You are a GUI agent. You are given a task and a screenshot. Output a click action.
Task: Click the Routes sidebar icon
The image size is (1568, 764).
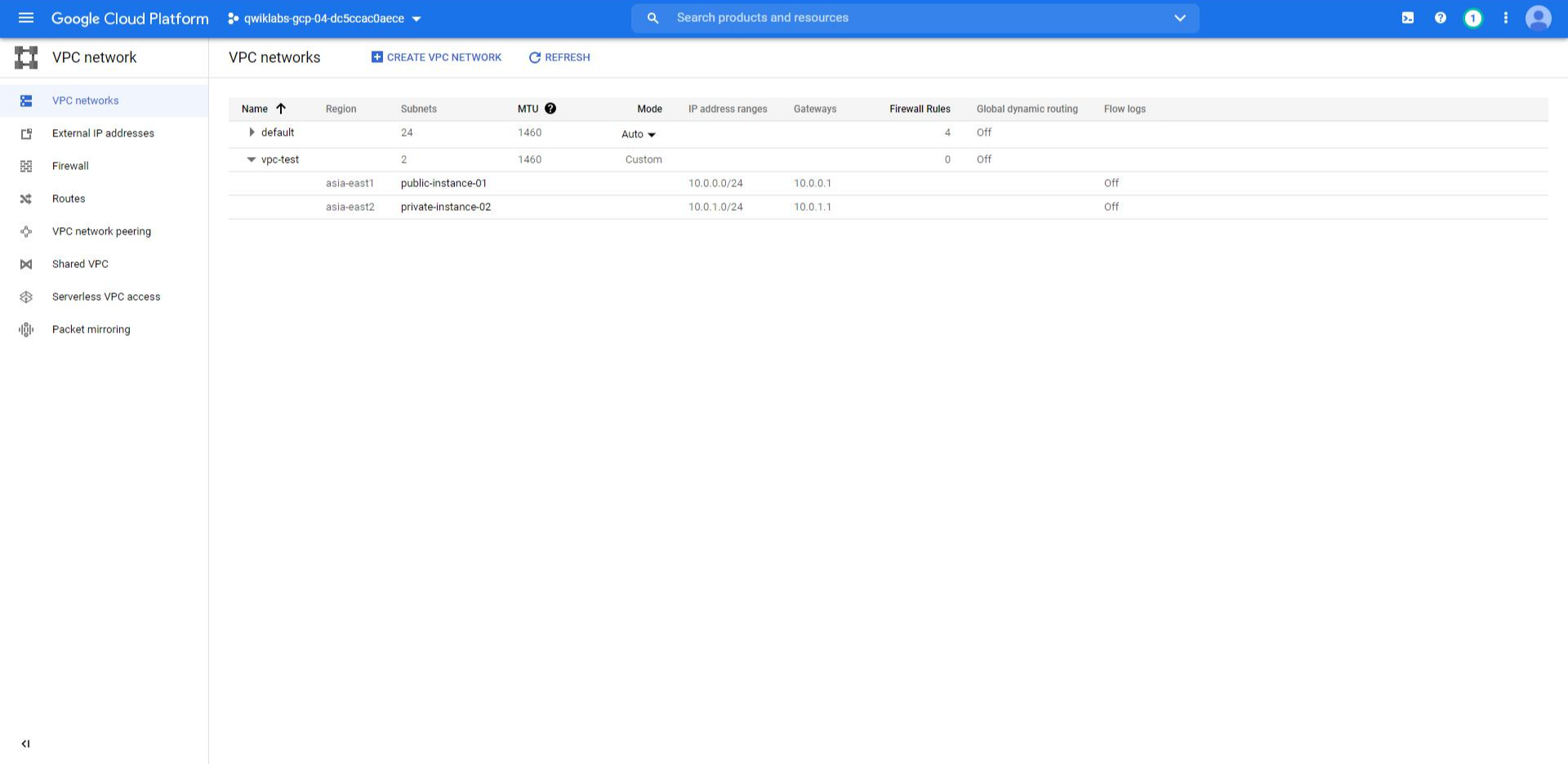point(26,199)
